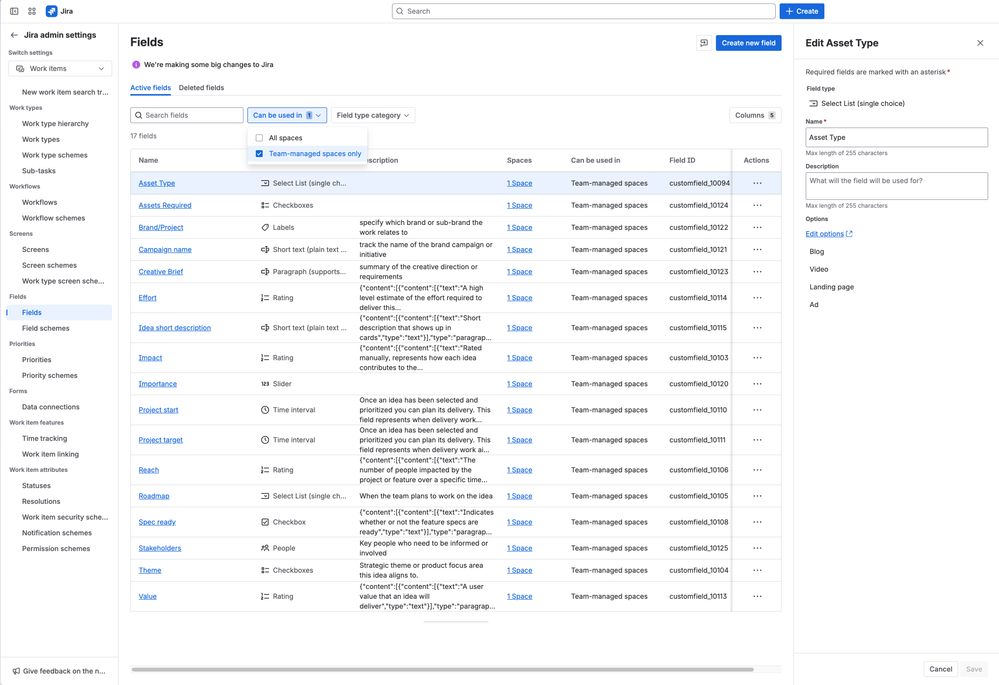Click the purple info icon in the banner
This screenshot has height=685, width=999.
[136, 64]
